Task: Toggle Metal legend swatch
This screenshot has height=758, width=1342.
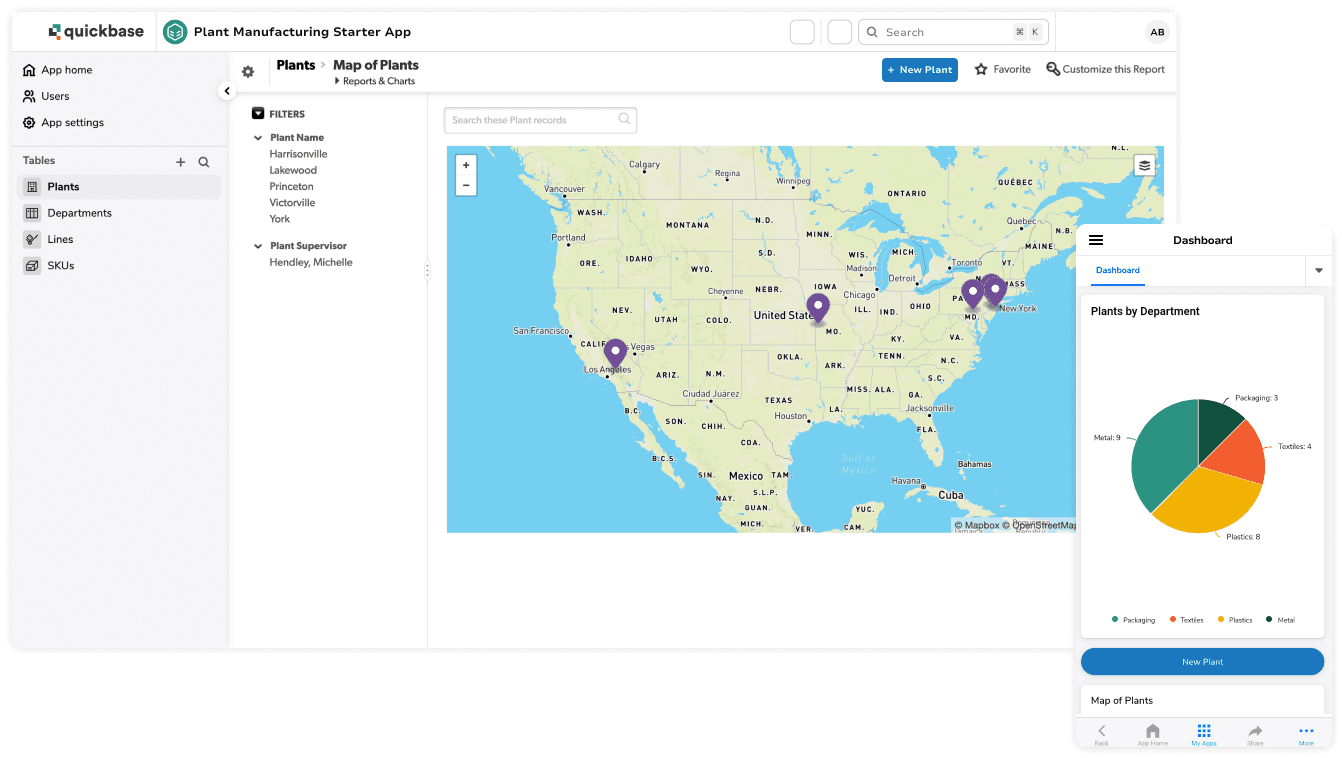Action: (x=1269, y=620)
